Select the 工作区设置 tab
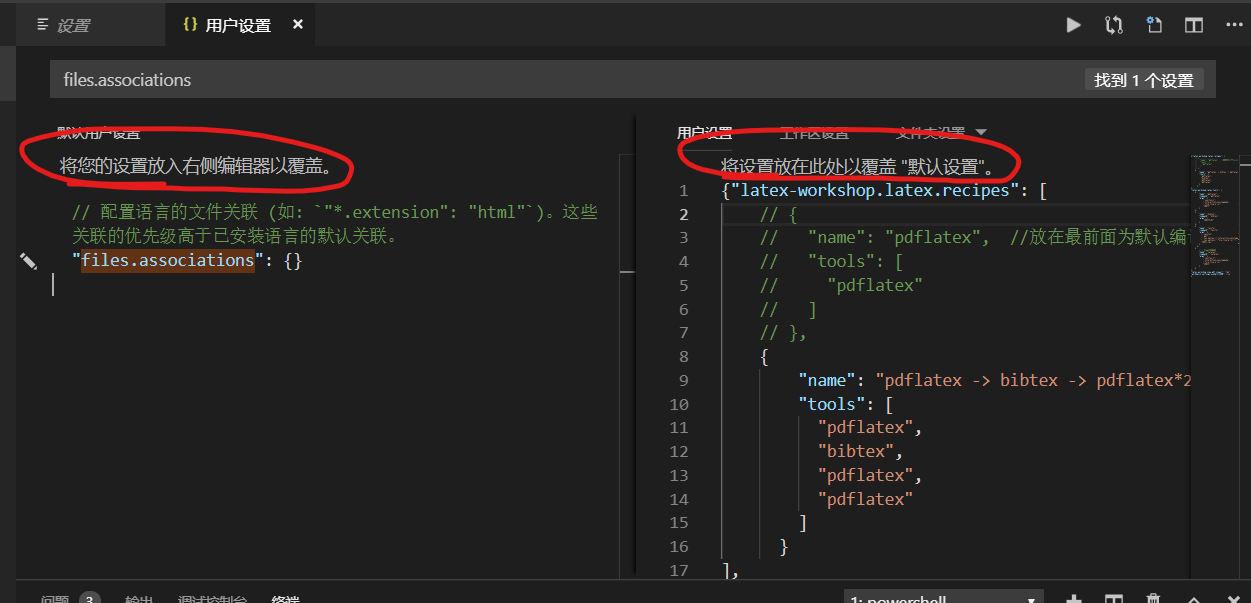 coord(814,132)
